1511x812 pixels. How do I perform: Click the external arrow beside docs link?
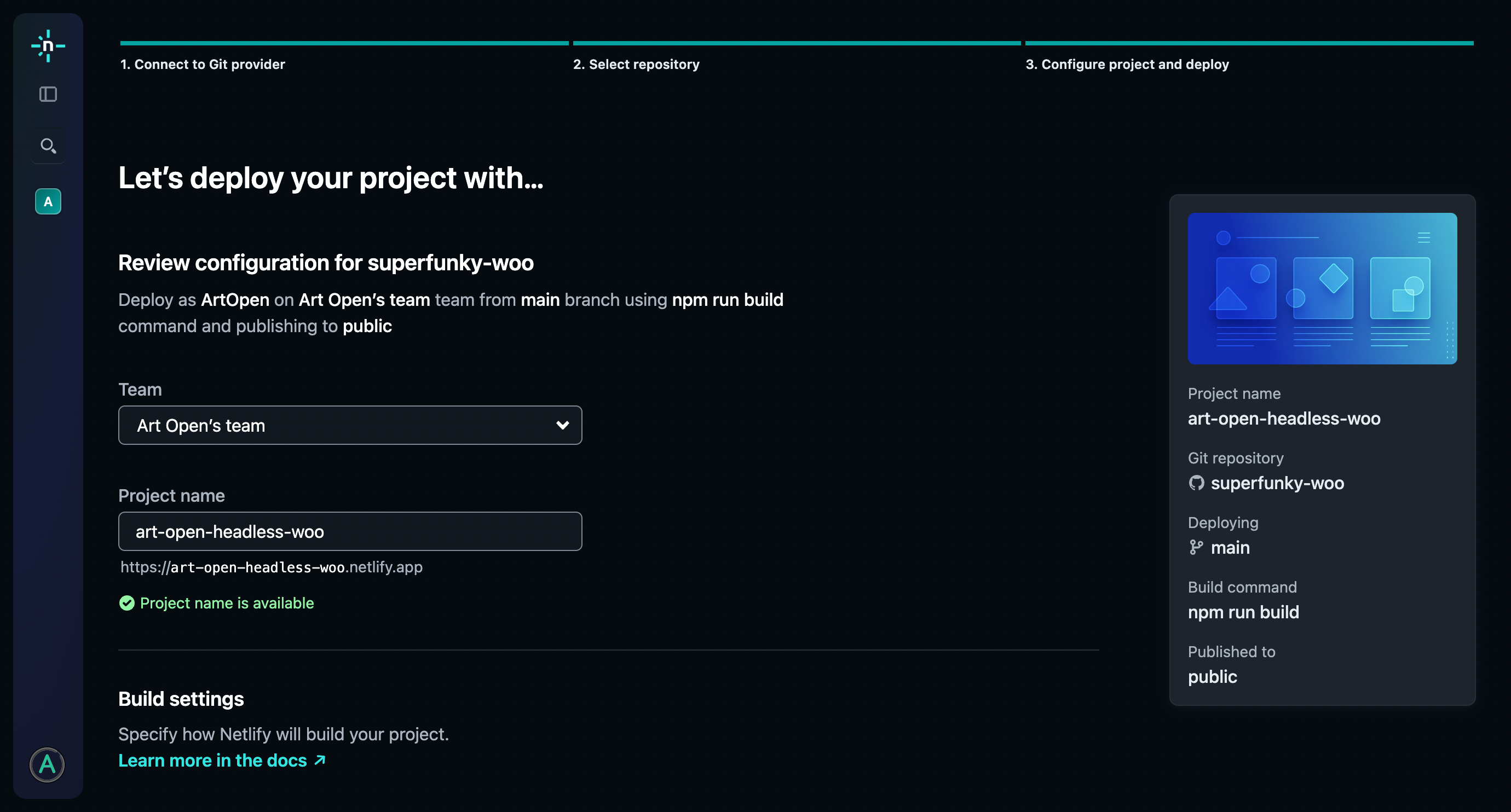tap(320, 761)
